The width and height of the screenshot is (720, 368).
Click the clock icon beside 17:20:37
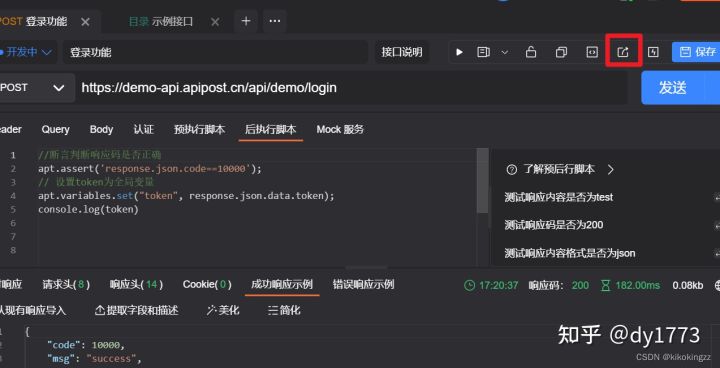pos(469,285)
